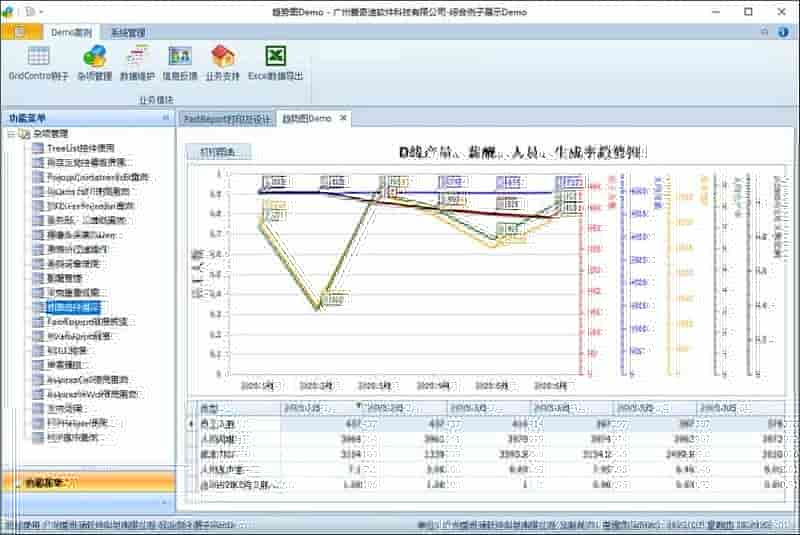Open the FastReport打印设计 document tab

(227, 119)
